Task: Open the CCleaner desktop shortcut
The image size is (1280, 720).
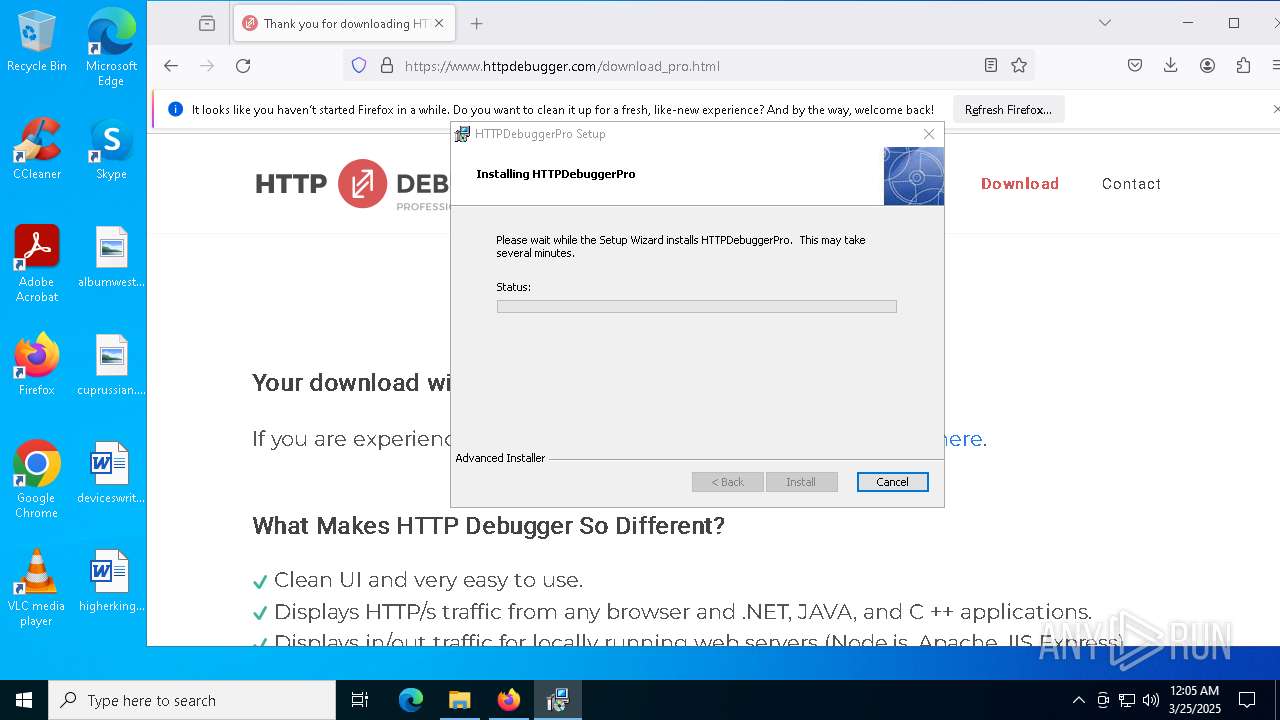Action: [x=37, y=149]
